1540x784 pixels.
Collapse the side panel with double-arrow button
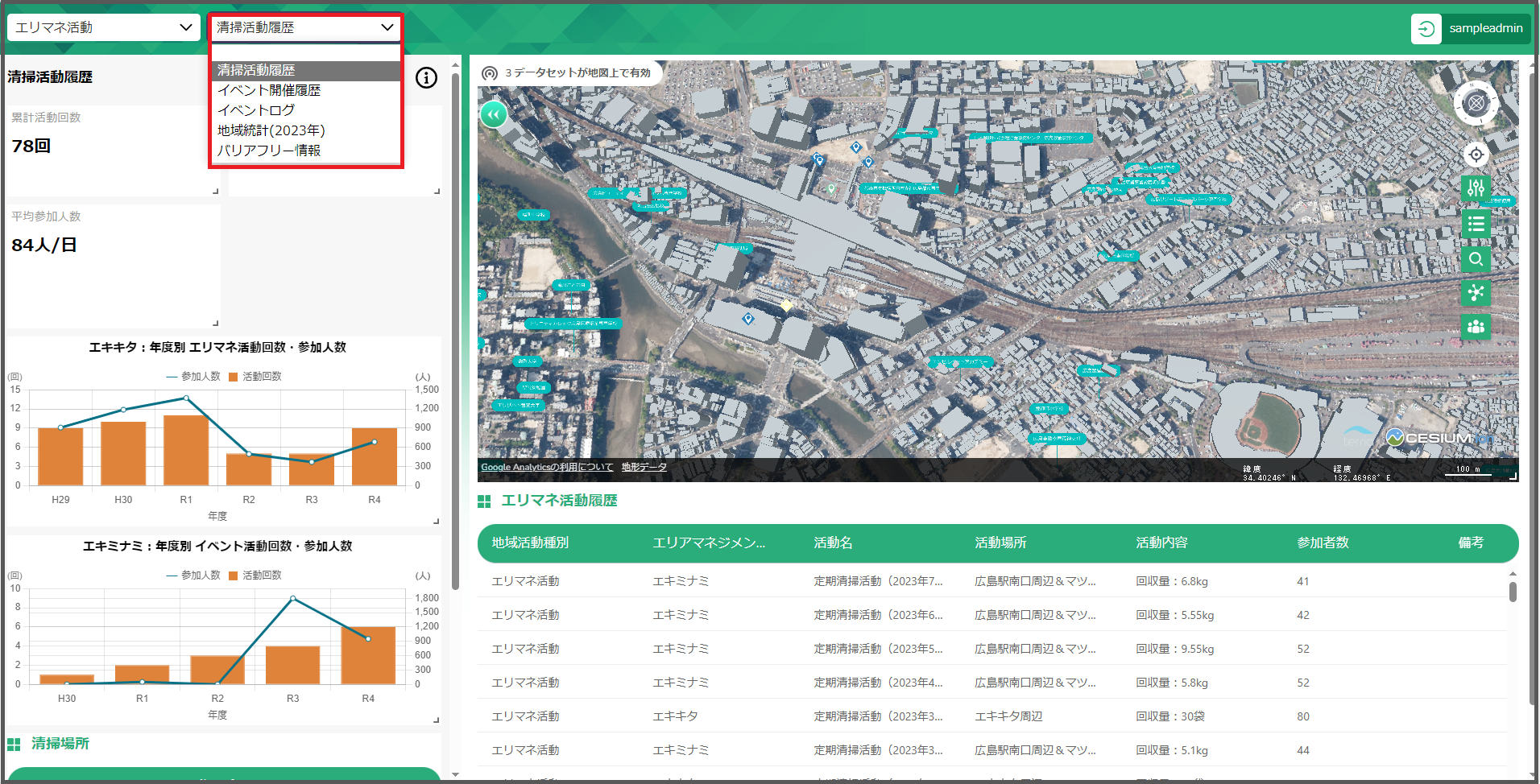[494, 115]
